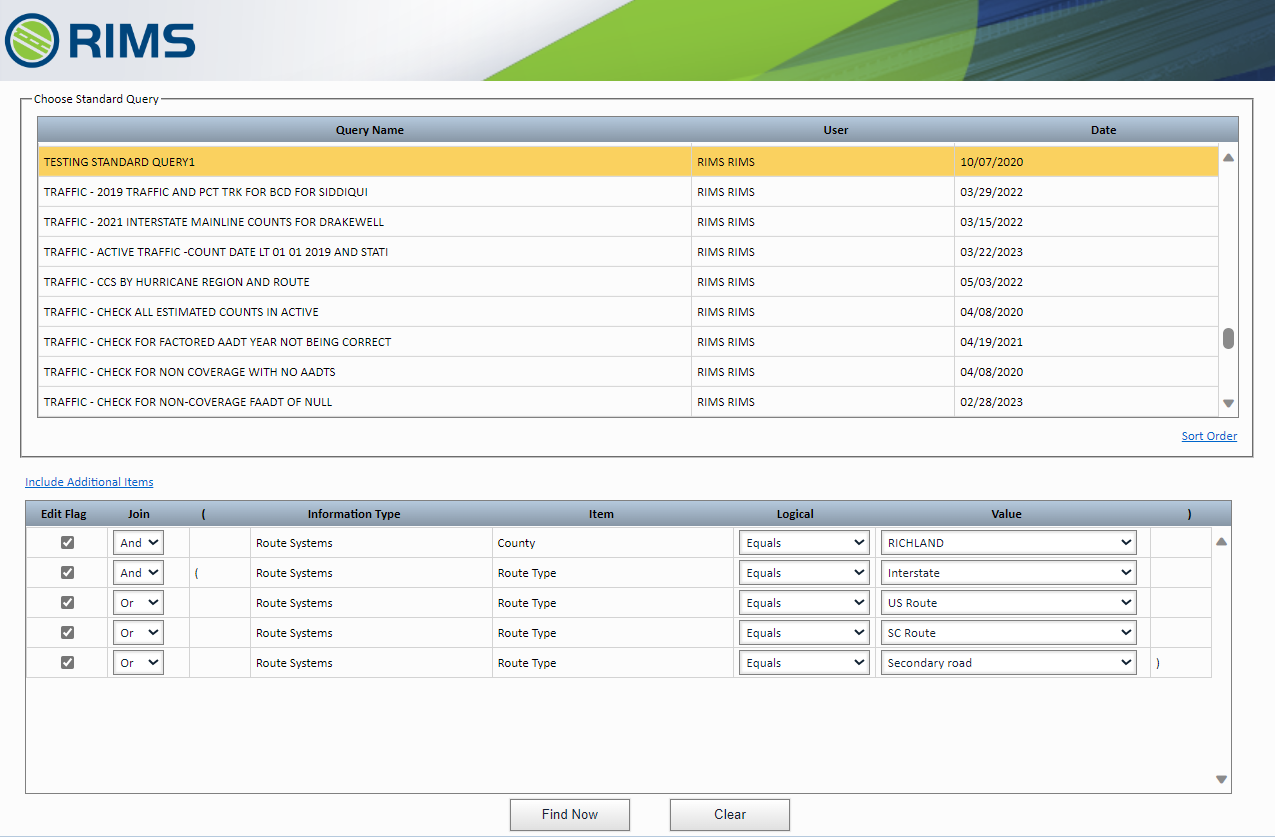This screenshot has height=837, width=1275.
Task: Select query CHECK ALL ESTIMATED COUNTS IN ACTIVE
Action: tap(628, 312)
